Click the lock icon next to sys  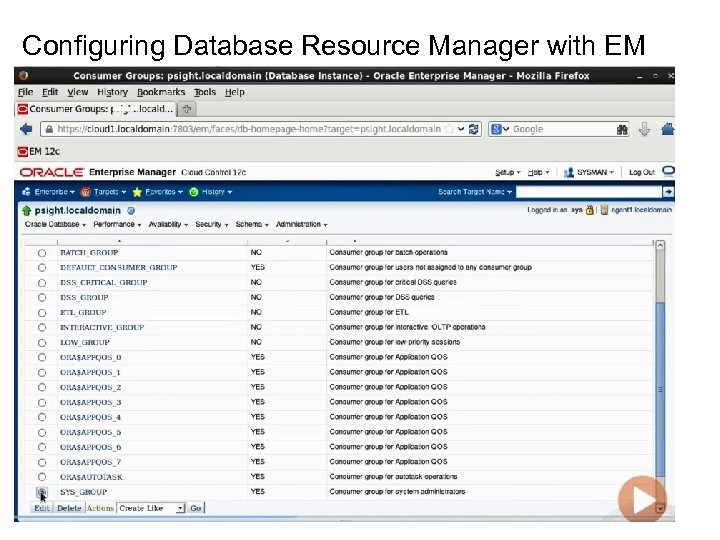(589, 210)
